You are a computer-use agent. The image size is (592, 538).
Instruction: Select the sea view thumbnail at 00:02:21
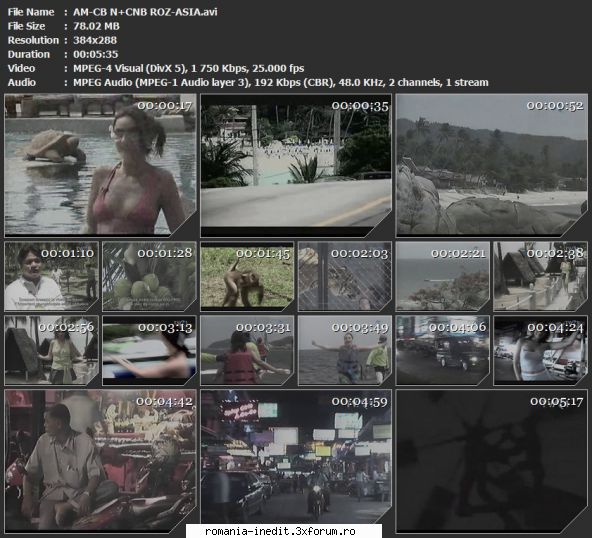coord(443,276)
